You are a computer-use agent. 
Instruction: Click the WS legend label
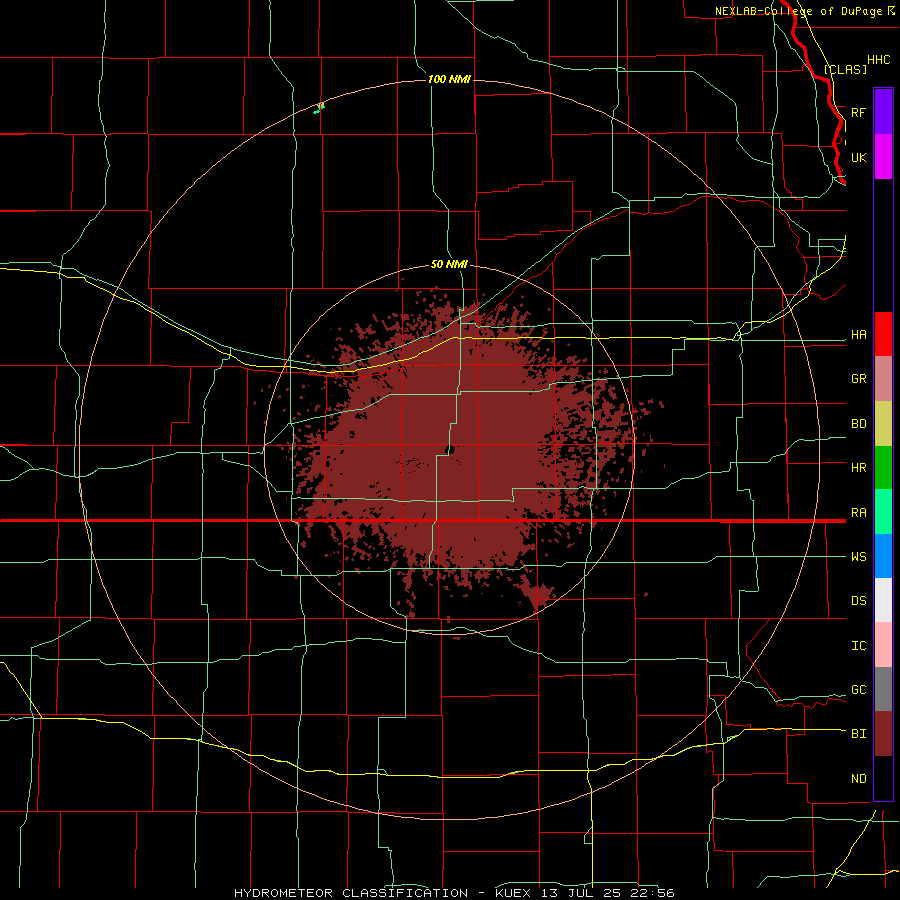pyautogui.click(x=858, y=556)
